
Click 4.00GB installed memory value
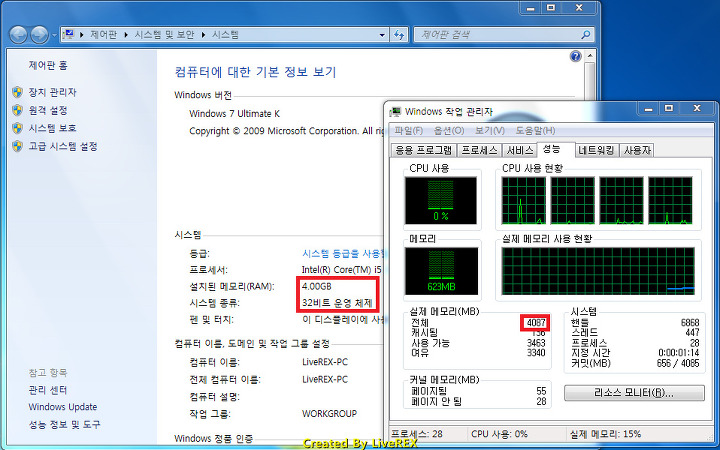tap(317, 286)
